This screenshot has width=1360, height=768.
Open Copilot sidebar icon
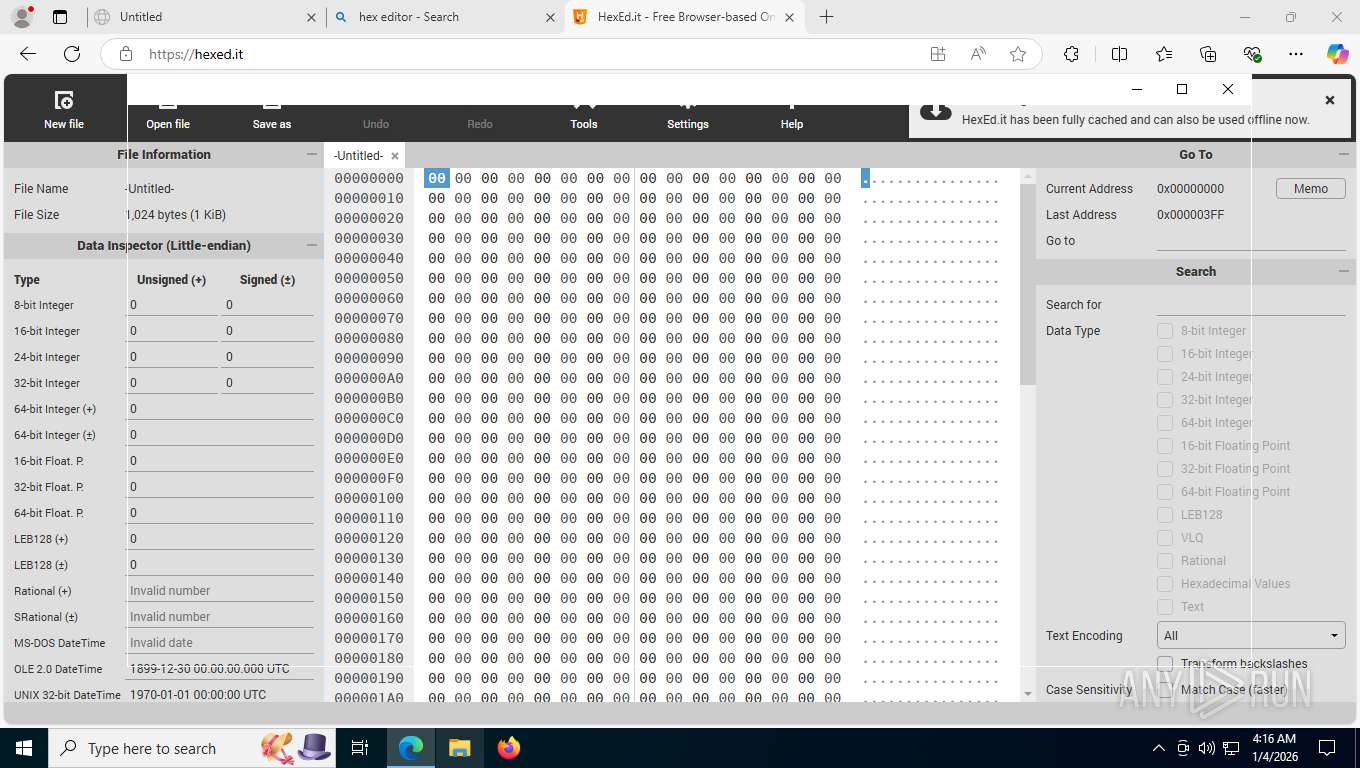(x=1338, y=54)
